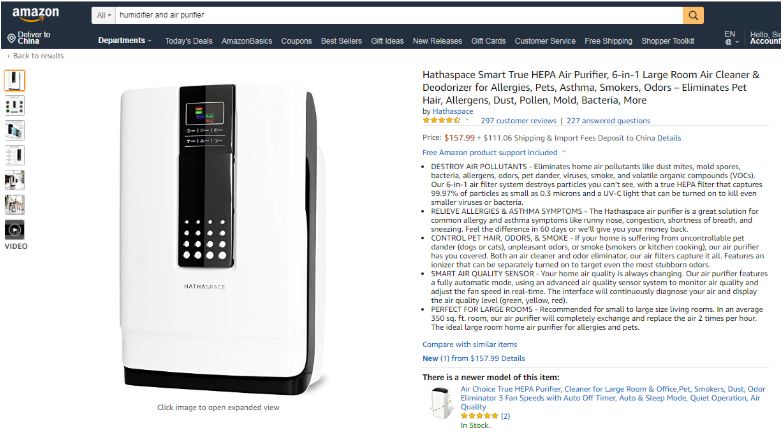Select the first product image thumbnail
783x437 pixels.
[x=14, y=80]
